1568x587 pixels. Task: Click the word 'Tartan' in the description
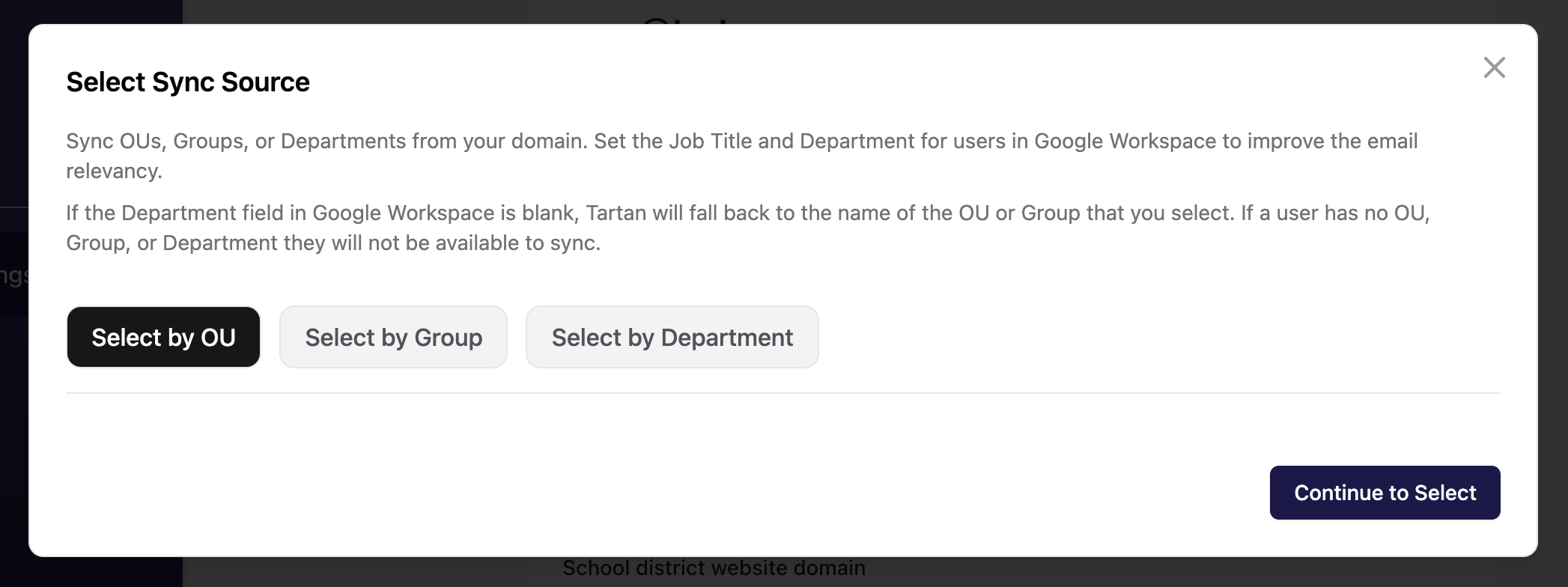tap(616, 213)
